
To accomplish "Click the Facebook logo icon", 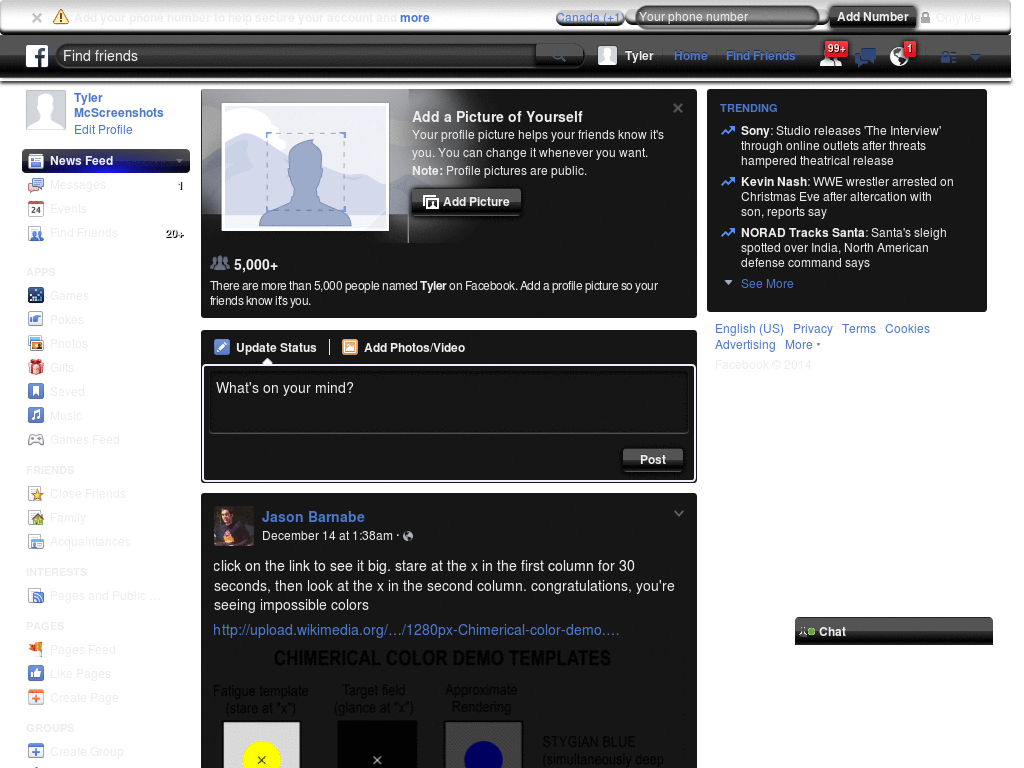I will (x=37, y=56).
